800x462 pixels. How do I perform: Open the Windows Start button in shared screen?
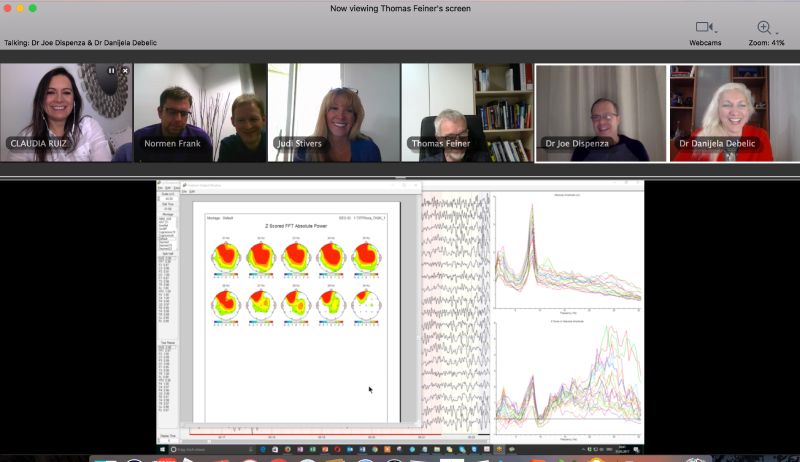tap(162, 449)
